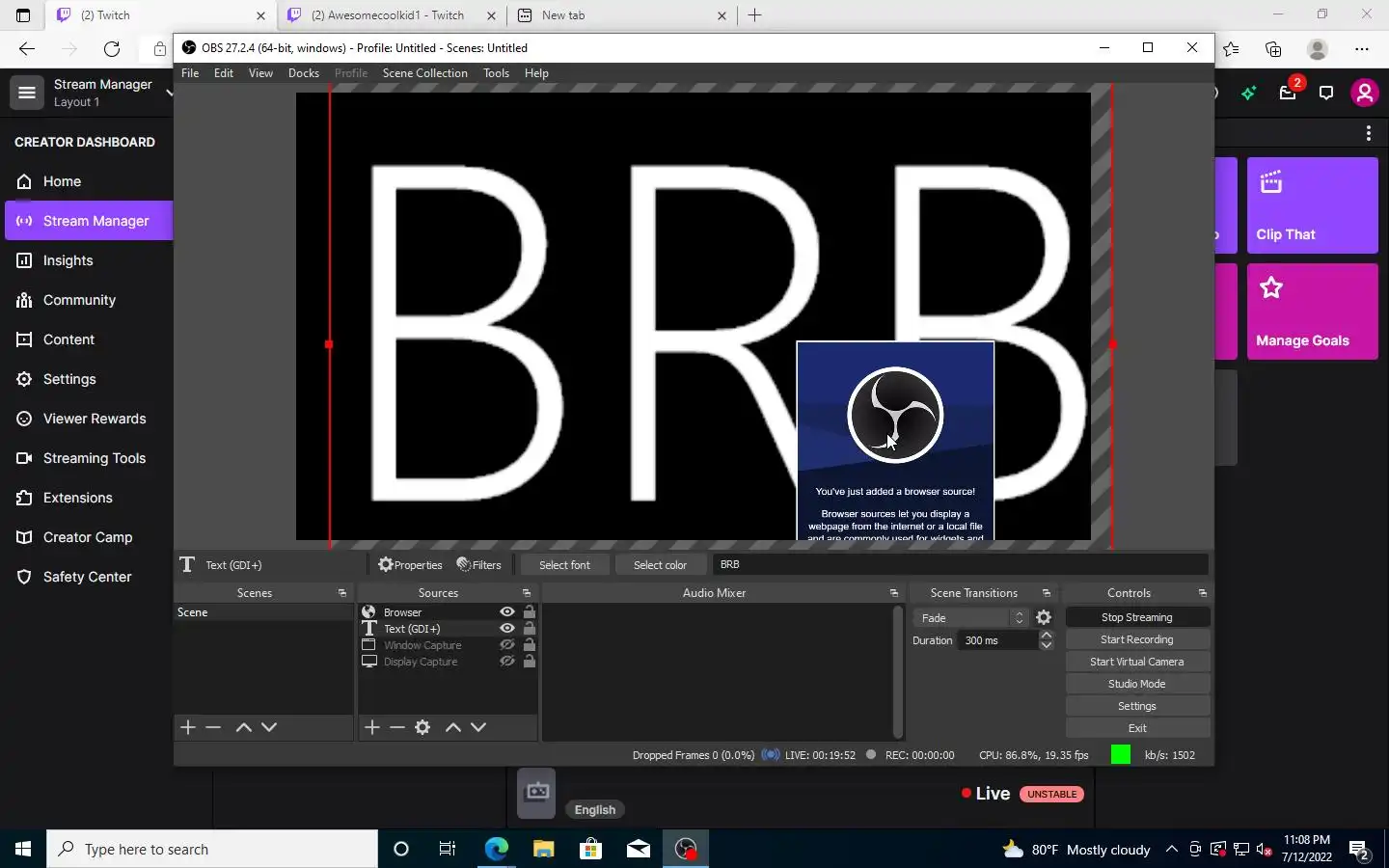This screenshot has width=1389, height=868.
Task: Open OBS Studio from the Windows taskbar
Action: click(x=686, y=849)
